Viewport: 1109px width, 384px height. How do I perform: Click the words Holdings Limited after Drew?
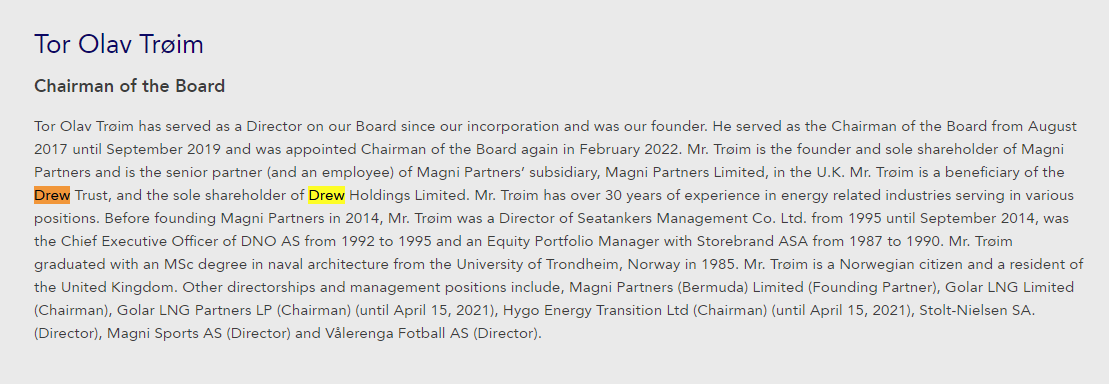[406, 195]
